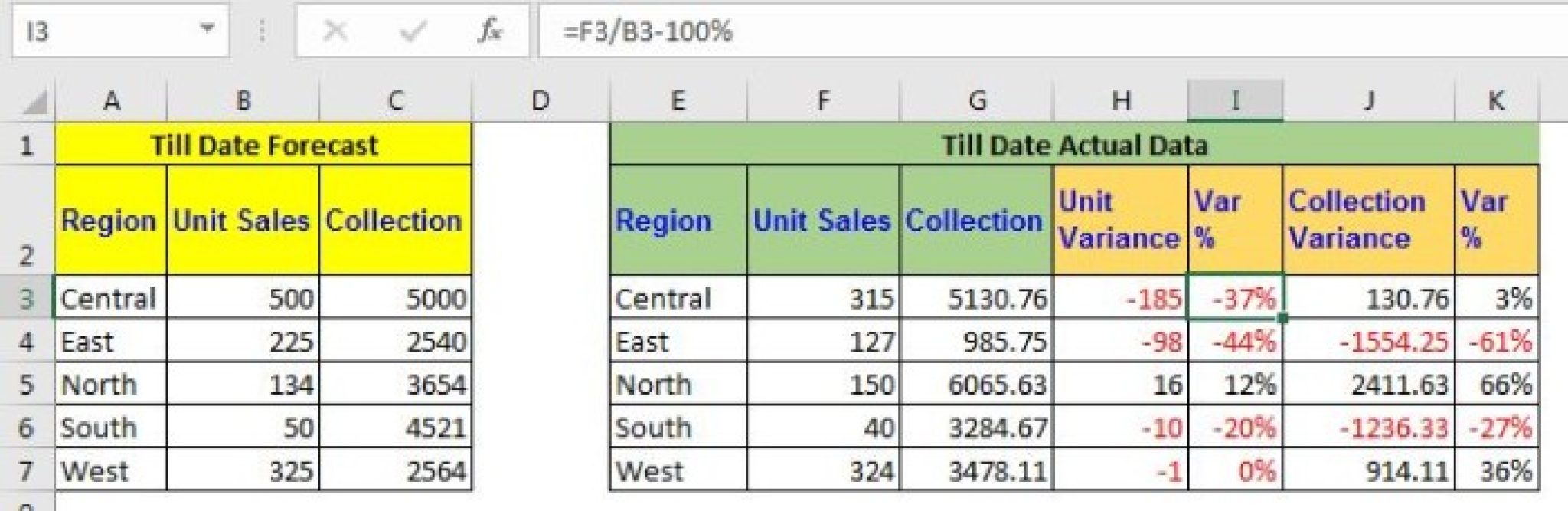
Task: Select the Region header in column E
Action: 678,222
